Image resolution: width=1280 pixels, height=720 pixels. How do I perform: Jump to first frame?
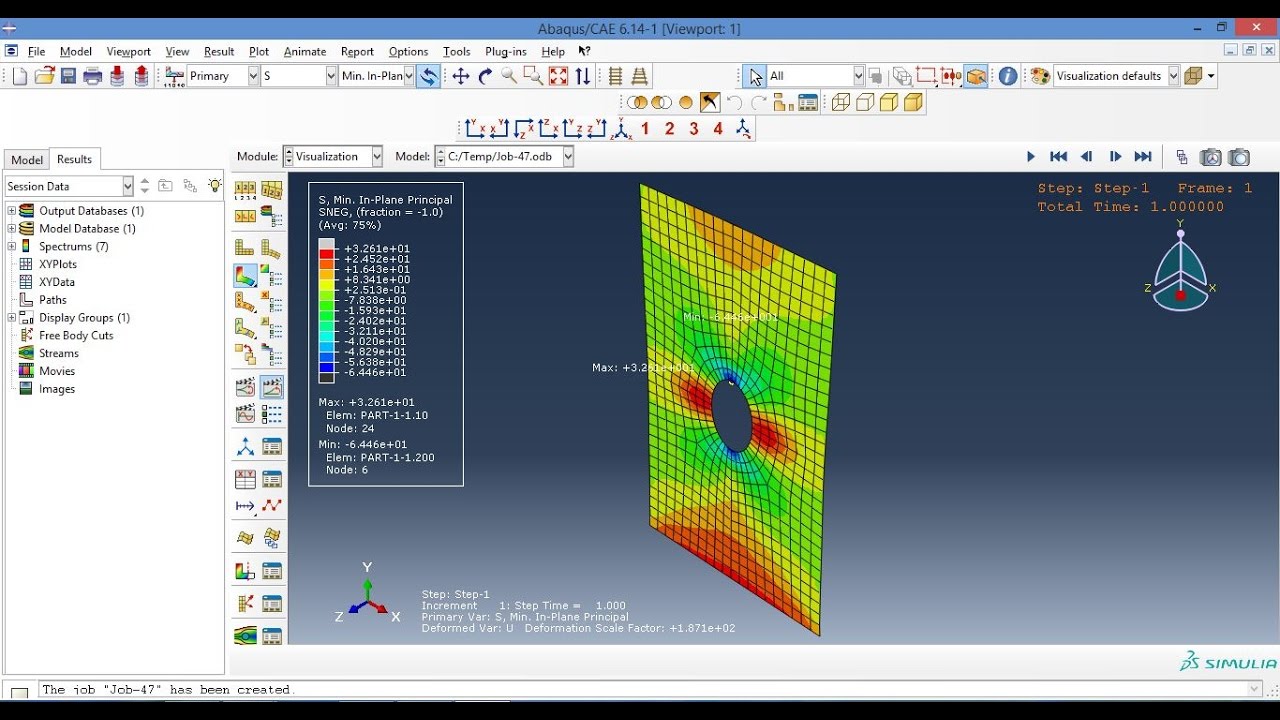pyautogui.click(x=1059, y=157)
